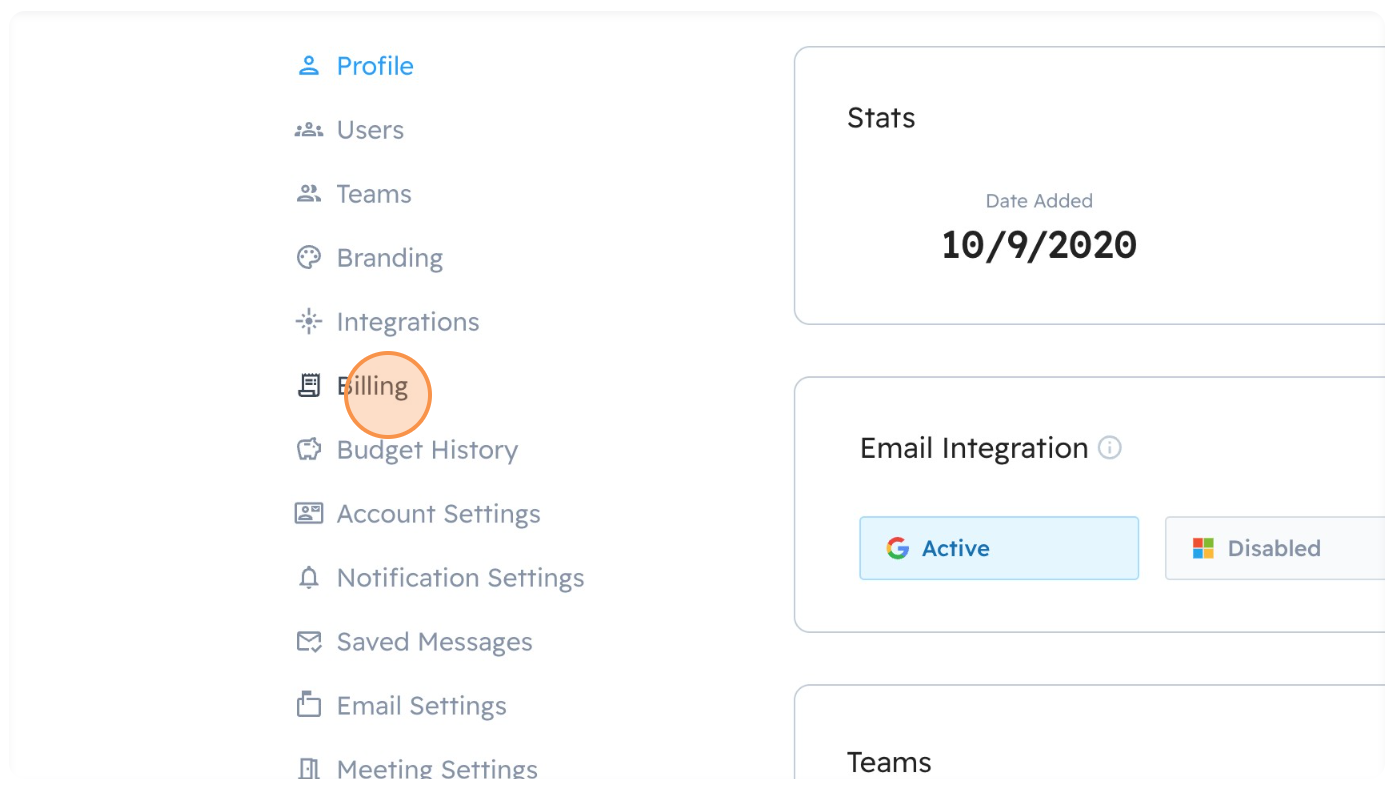Click the Account Settings card icon
This screenshot has height=794, width=1392.
pyautogui.click(x=309, y=514)
